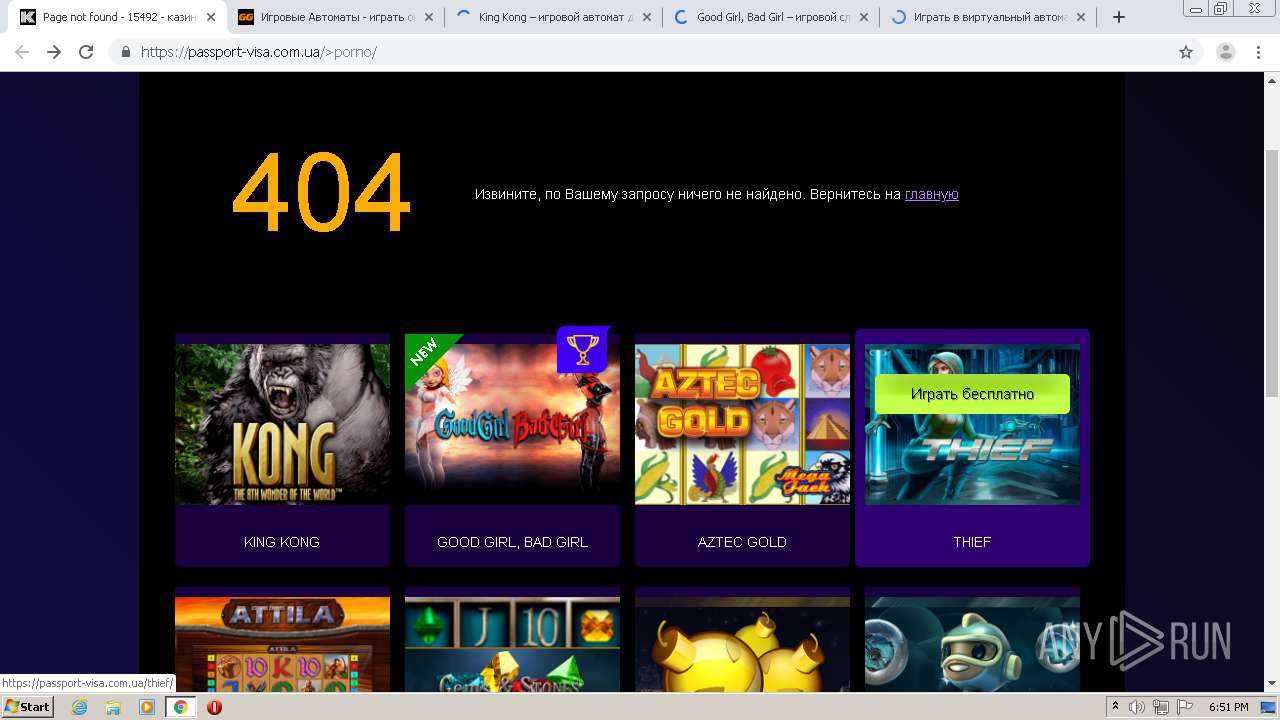Switch to the 'Играть в виртуальный автомат' tab
This screenshot has height=720, width=1280.
(x=988, y=17)
